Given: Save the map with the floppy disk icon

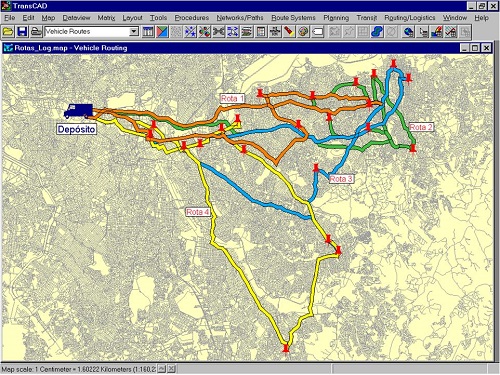Looking at the screenshot, I should (22, 32).
